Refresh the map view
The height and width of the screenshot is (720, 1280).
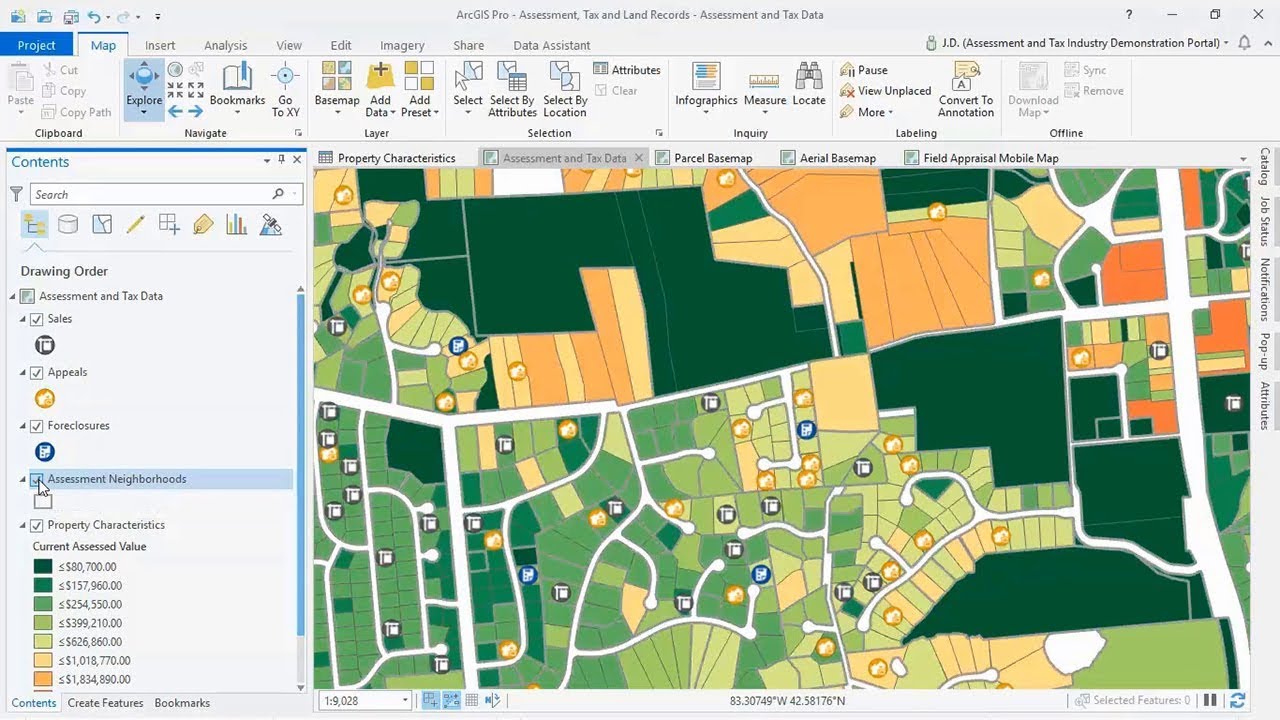(x=1238, y=701)
